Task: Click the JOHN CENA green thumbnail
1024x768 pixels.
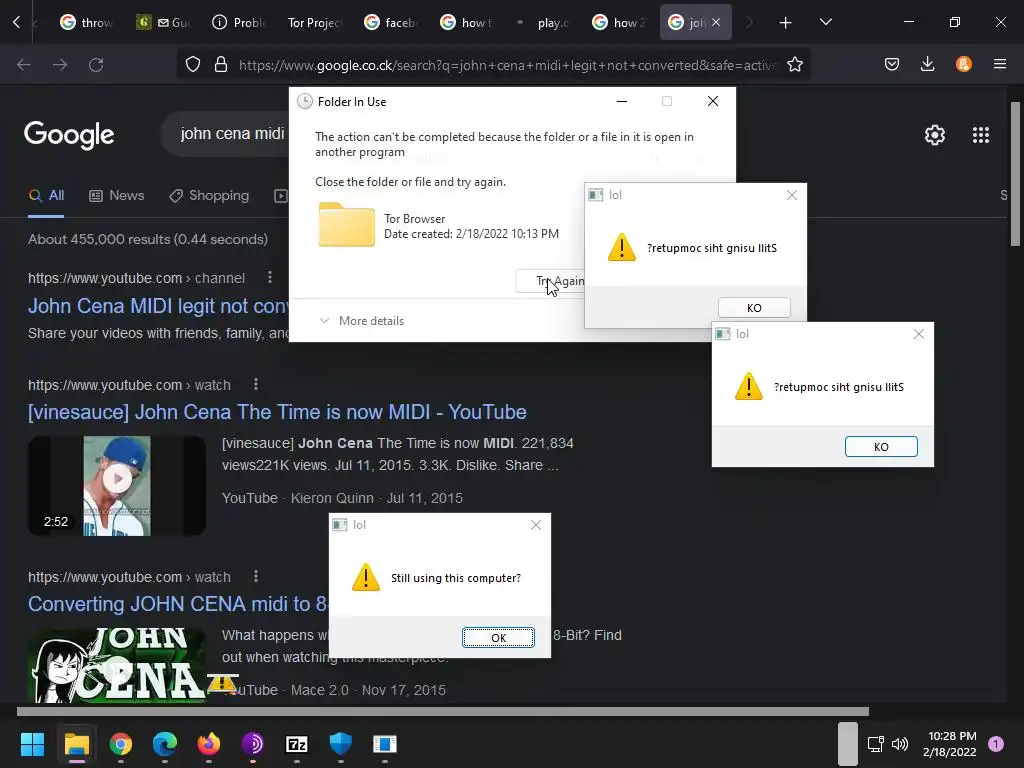Action: [x=117, y=665]
